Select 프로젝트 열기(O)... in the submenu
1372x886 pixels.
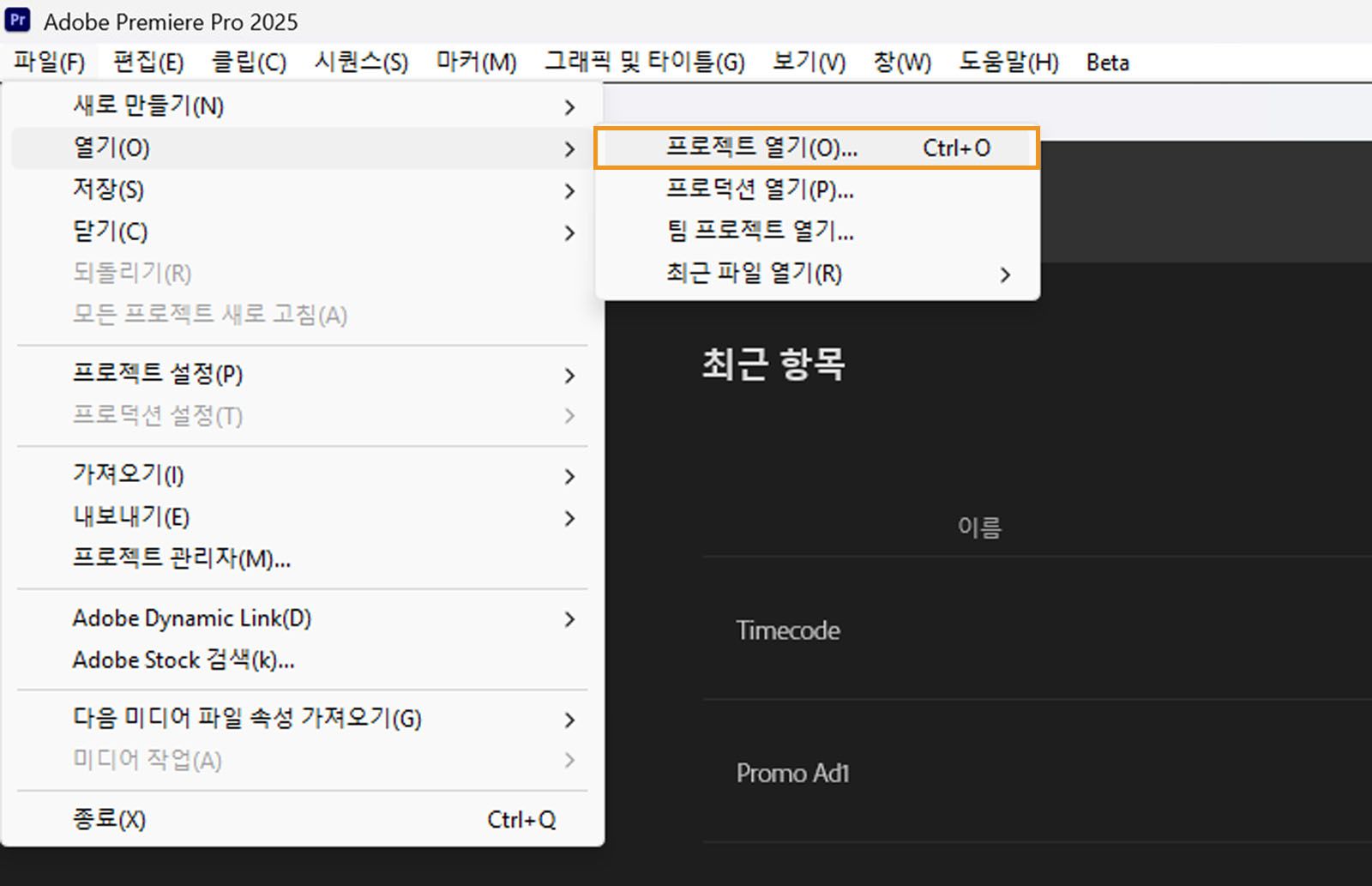click(x=816, y=148)
